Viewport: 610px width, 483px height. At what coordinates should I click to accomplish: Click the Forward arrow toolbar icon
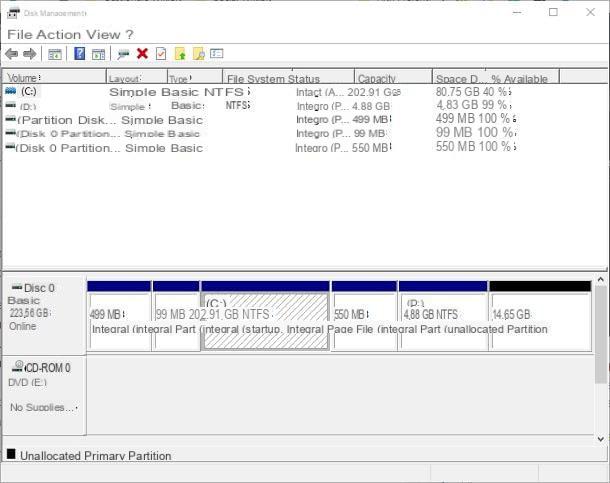click(x=30, y=54)
